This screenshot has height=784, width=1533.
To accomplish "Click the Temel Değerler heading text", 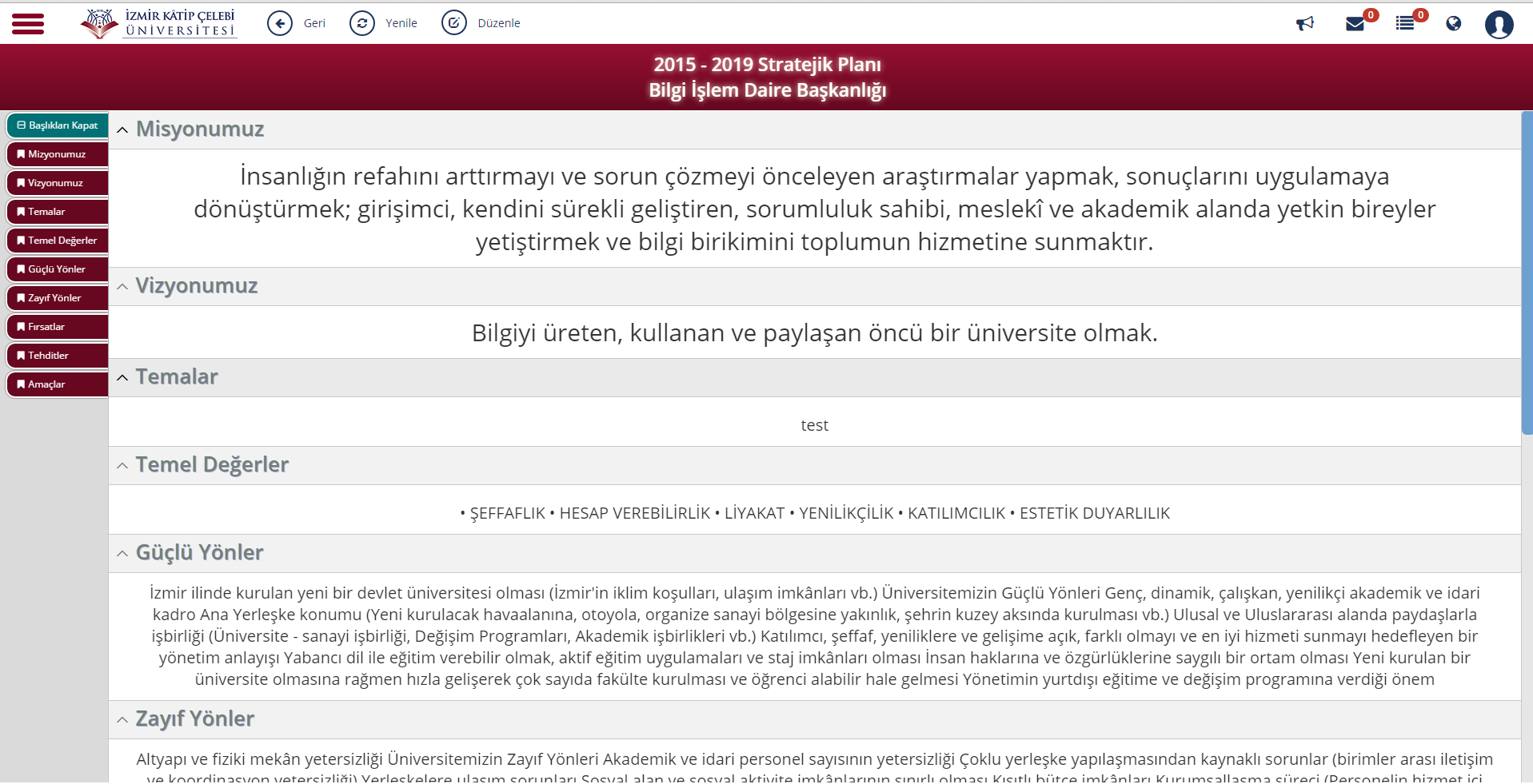I will coord(212,464).
